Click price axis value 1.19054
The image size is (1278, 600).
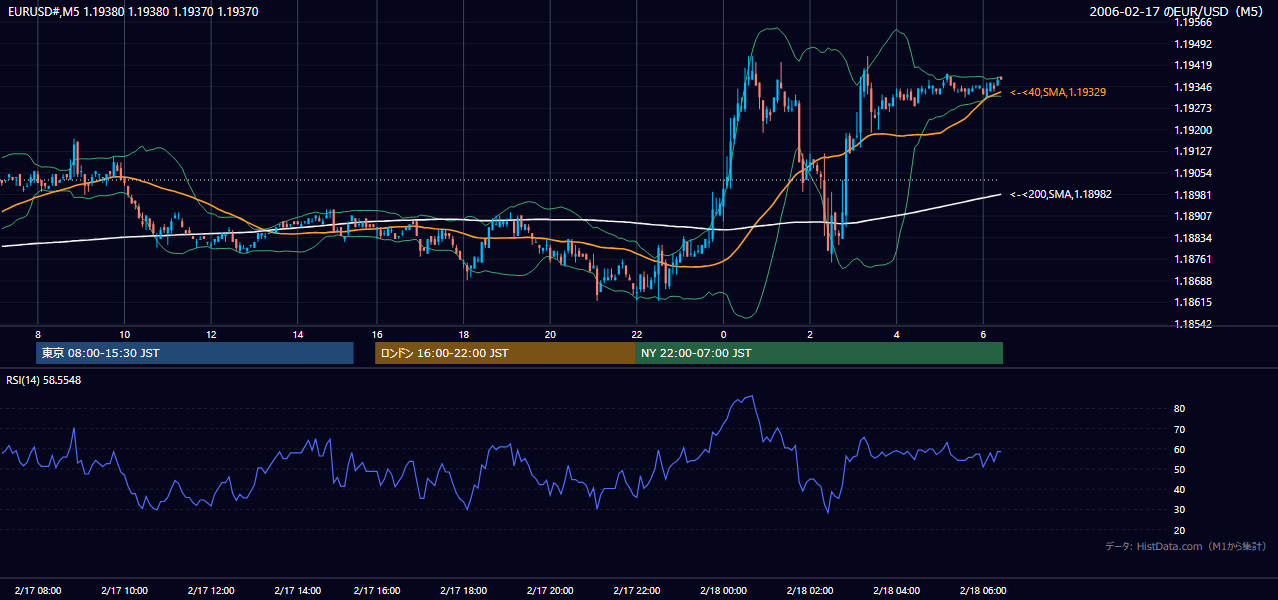click(x=1192, y=174)
